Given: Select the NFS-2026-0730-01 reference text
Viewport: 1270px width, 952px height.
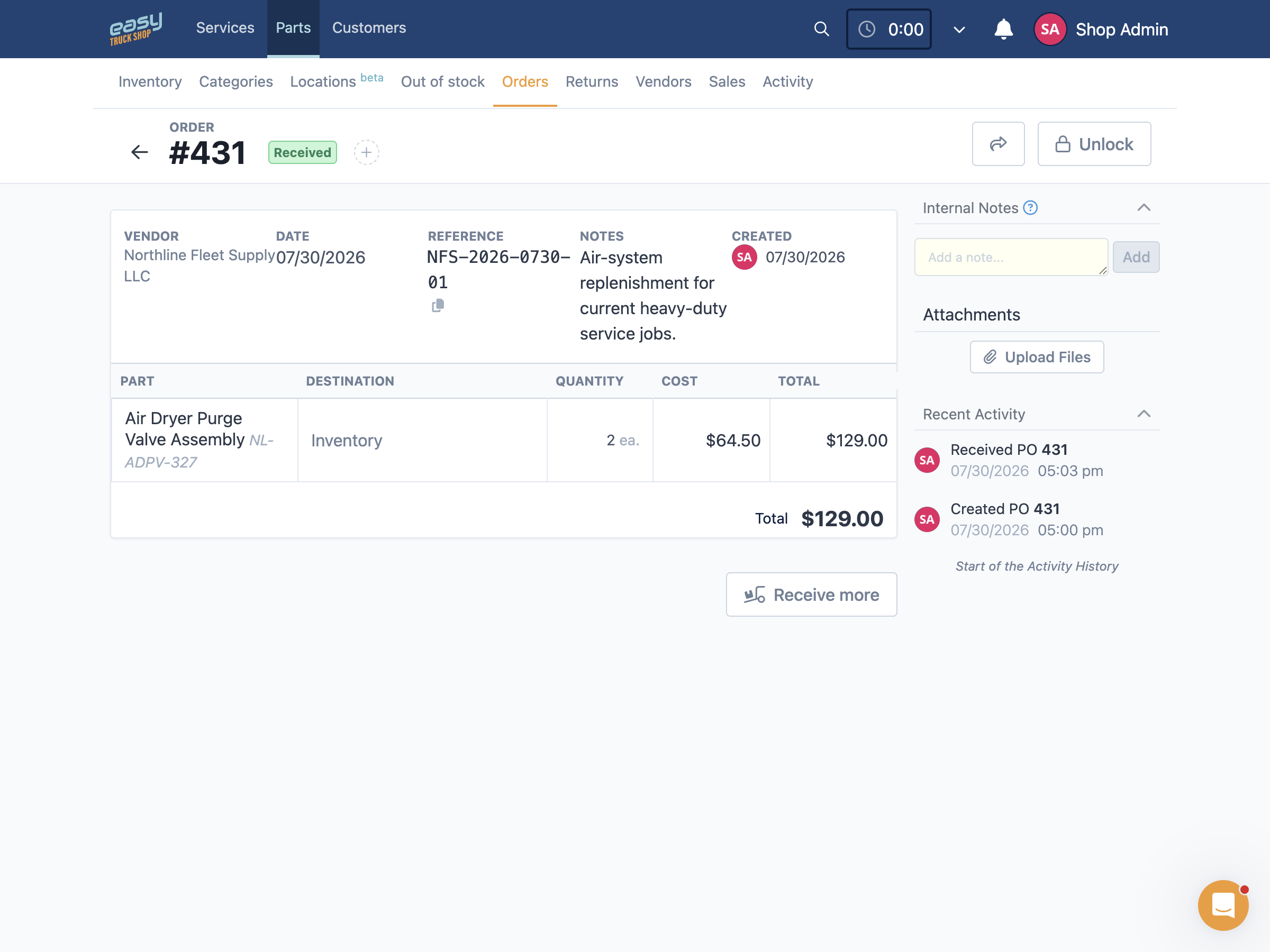Looking at the screenshot, I should (498, 270).
